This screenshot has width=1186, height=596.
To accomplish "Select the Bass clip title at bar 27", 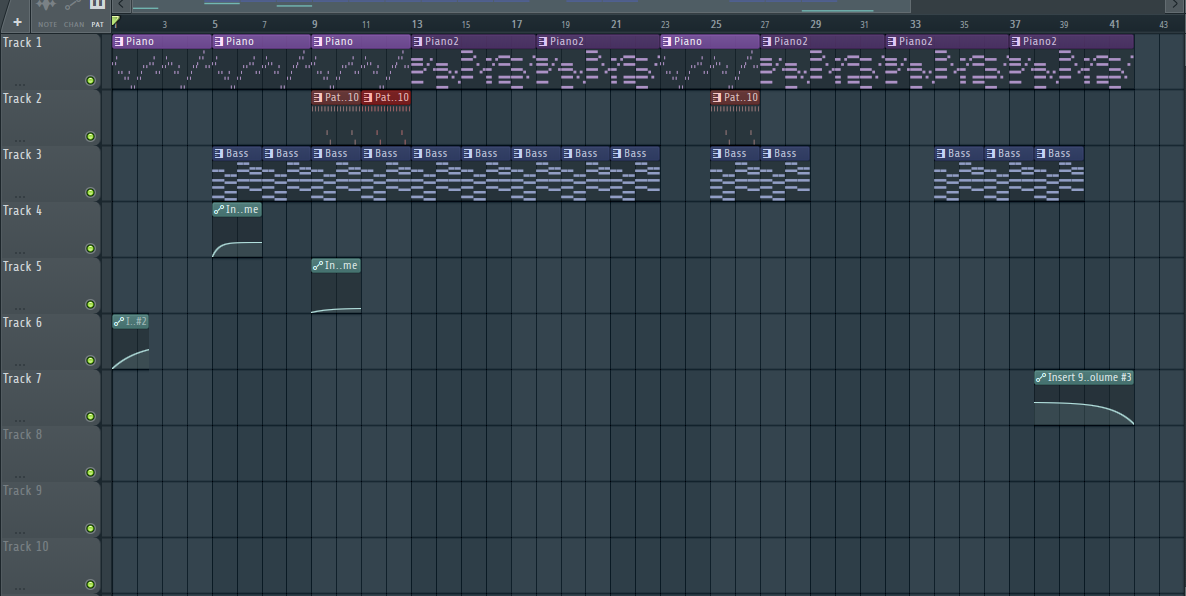I will 785,154.
